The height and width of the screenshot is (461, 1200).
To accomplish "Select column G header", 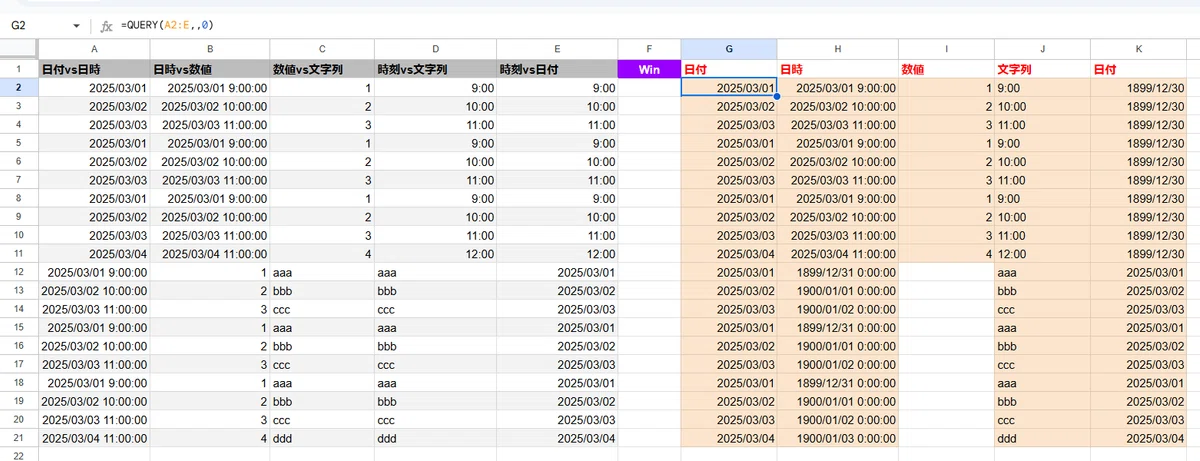I will click(728, 49).
